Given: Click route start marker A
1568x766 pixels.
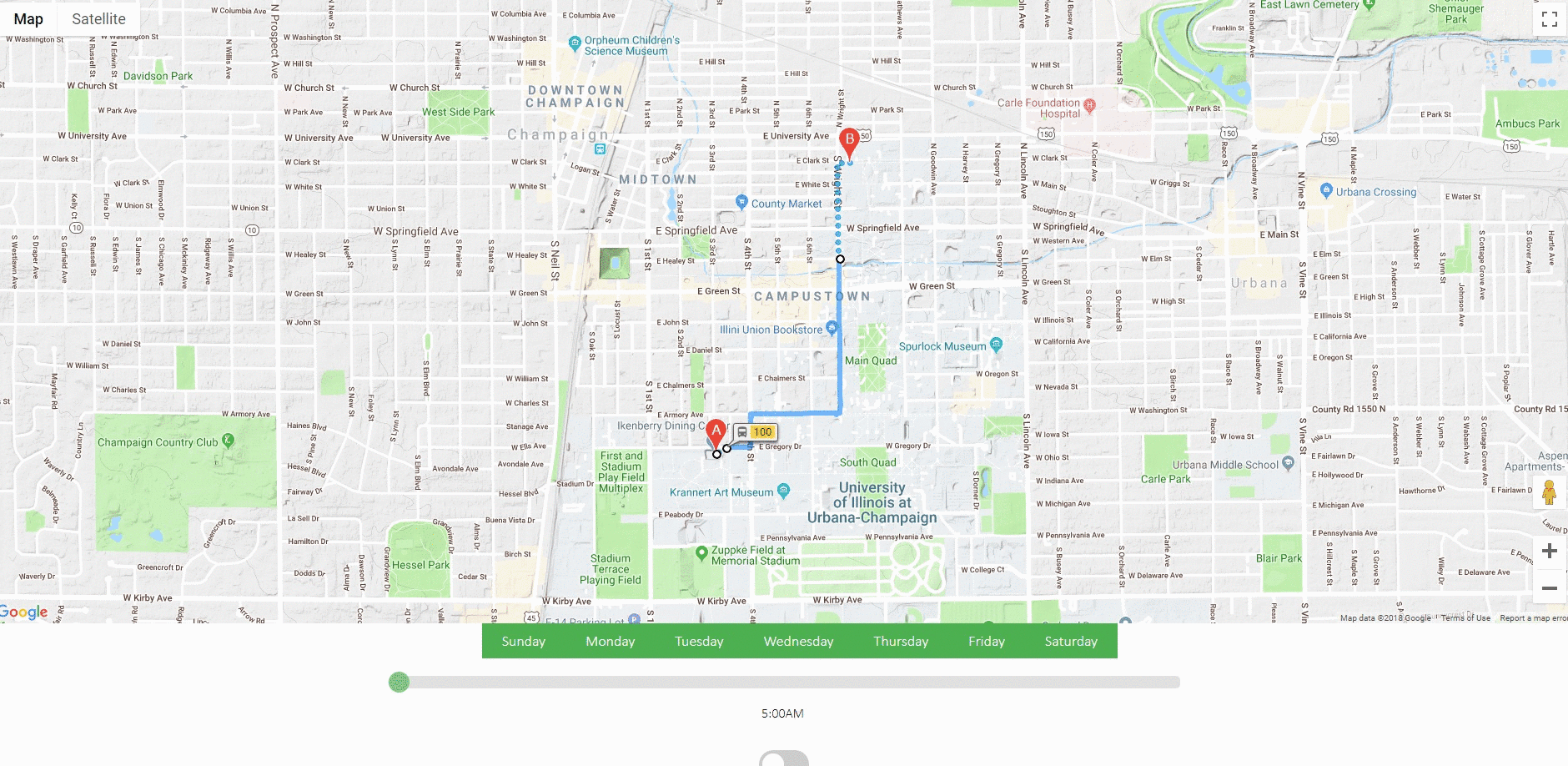Looking at the screenshot, I should pos(716,435).
